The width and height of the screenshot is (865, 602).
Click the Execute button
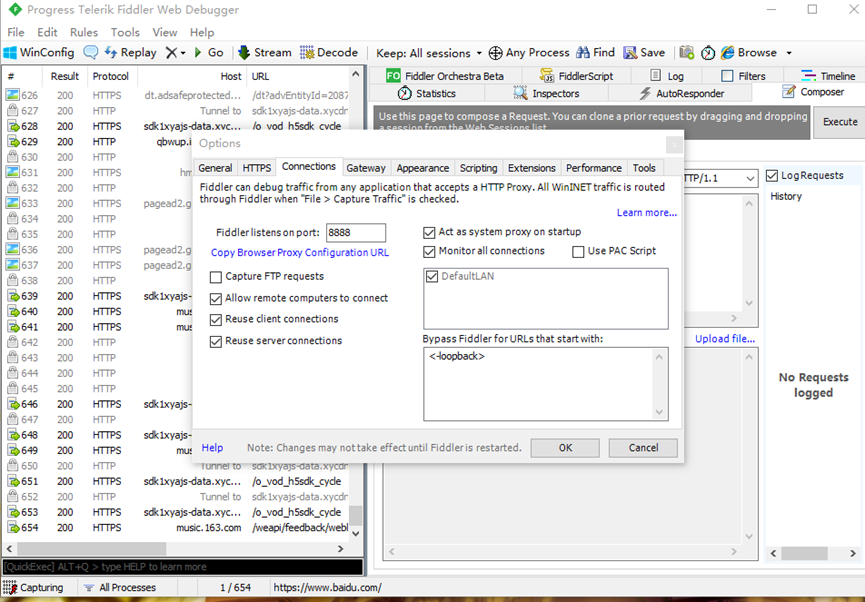point(840,121)
